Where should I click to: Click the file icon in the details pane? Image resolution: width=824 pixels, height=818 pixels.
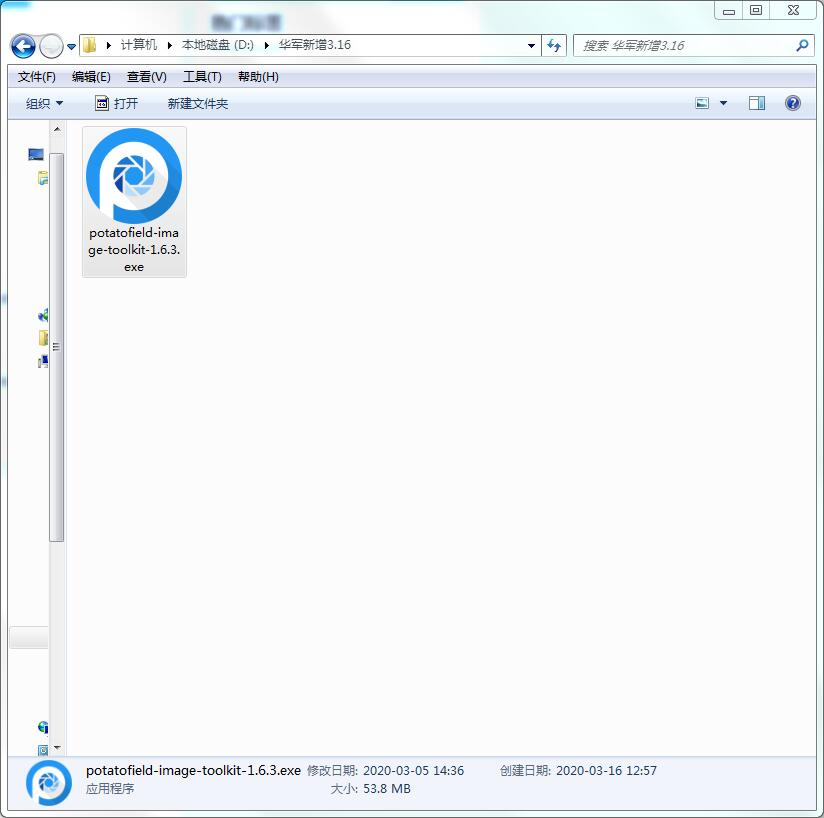pos(49,783)
